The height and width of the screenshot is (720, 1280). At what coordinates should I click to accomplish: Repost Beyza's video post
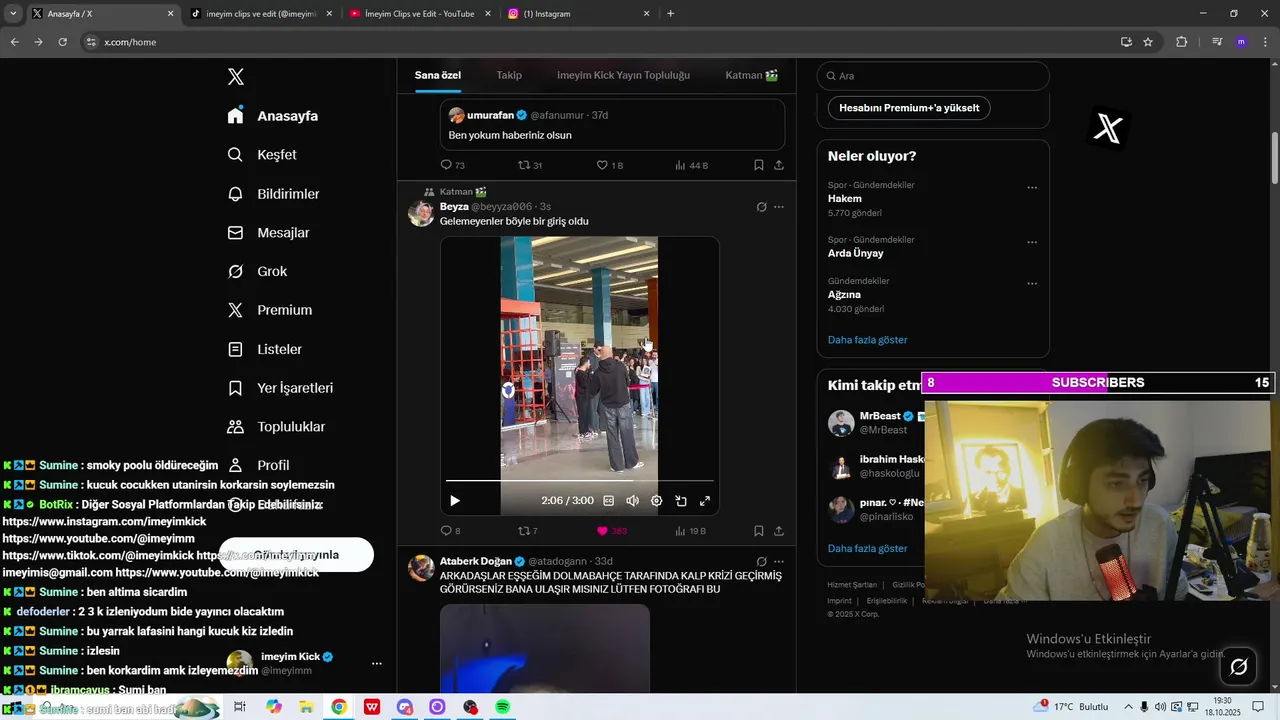[x=523, y=531]
